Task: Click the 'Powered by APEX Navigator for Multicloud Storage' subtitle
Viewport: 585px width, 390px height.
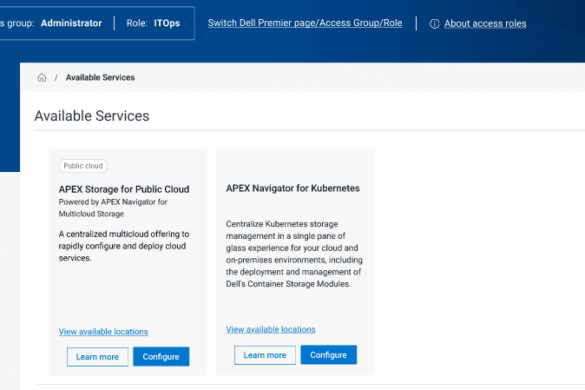Action: pos(113,208)
